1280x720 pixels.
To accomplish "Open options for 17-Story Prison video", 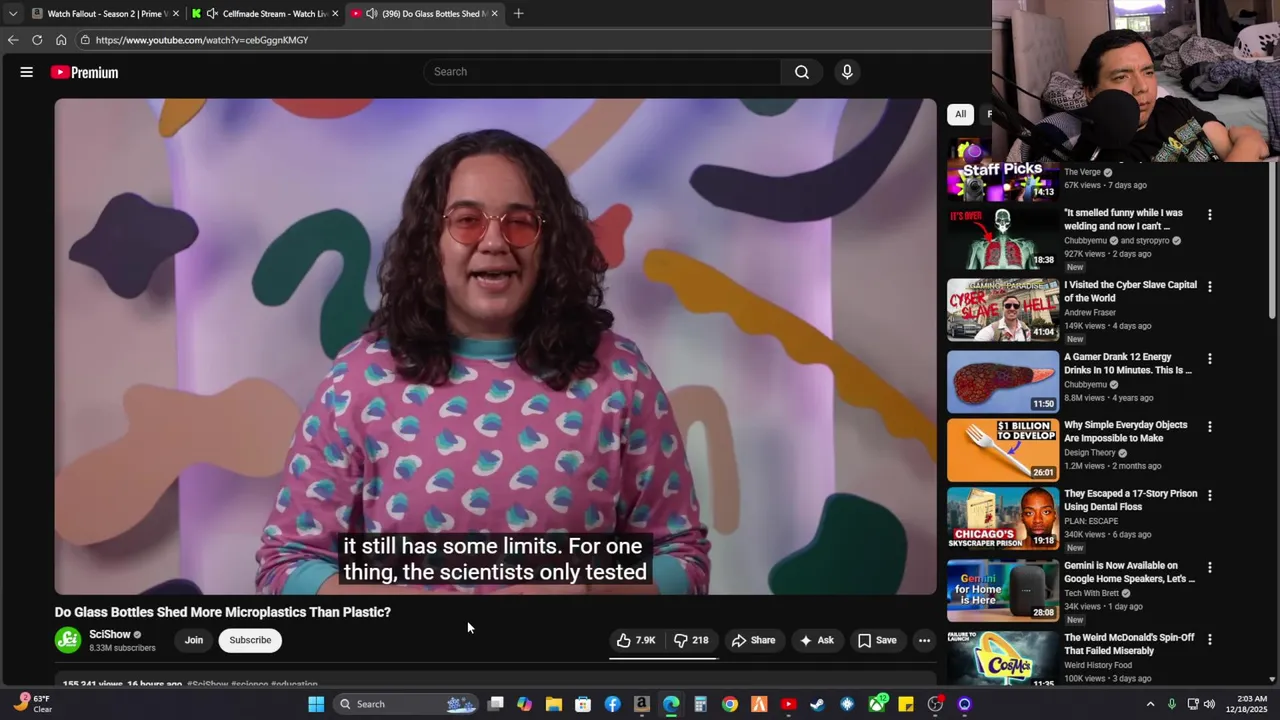I will tap(1209, 496).
